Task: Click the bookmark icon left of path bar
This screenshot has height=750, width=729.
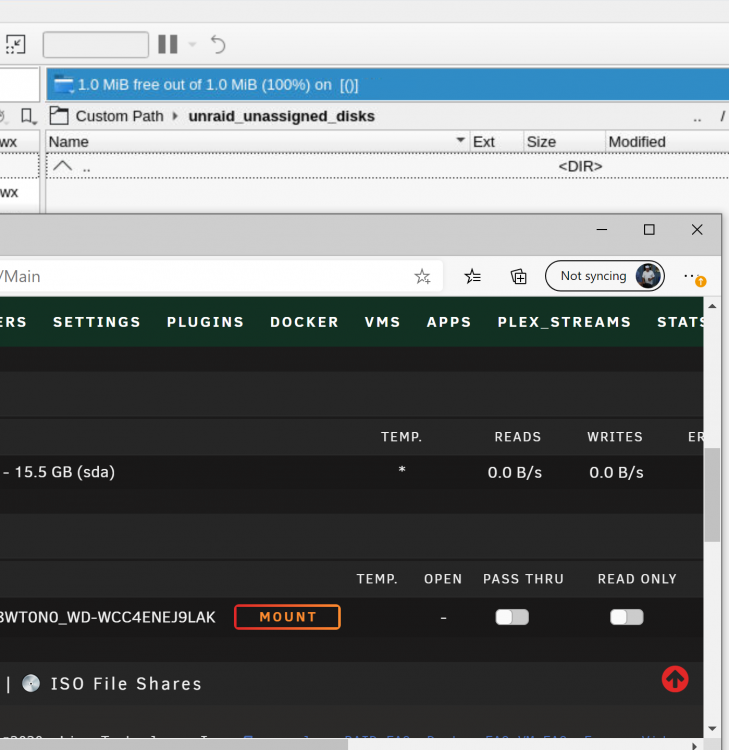Action: pyautogui.click(x=28, y=116)
